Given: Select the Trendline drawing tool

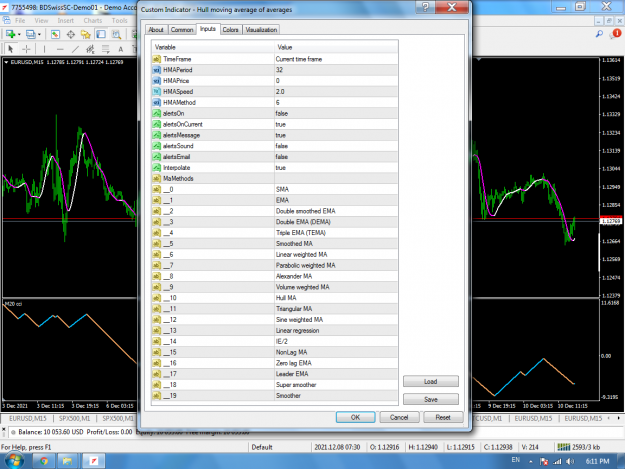Looking at the screenshot, I should tap(75, 49).
